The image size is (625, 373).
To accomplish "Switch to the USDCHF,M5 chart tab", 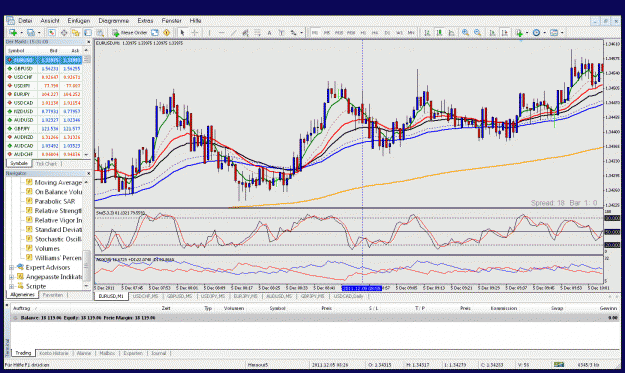I will pos(145,296).
